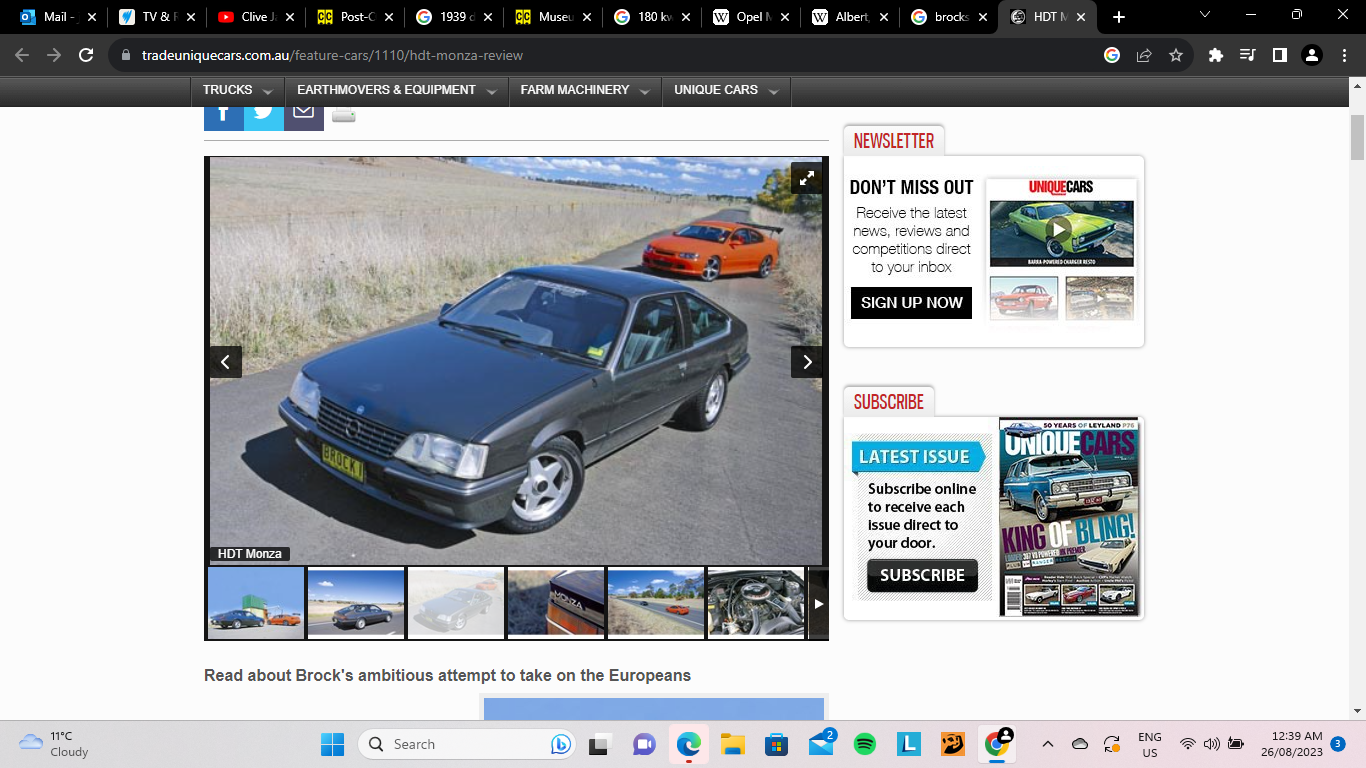Open Windows Start menu

[332, 744]
